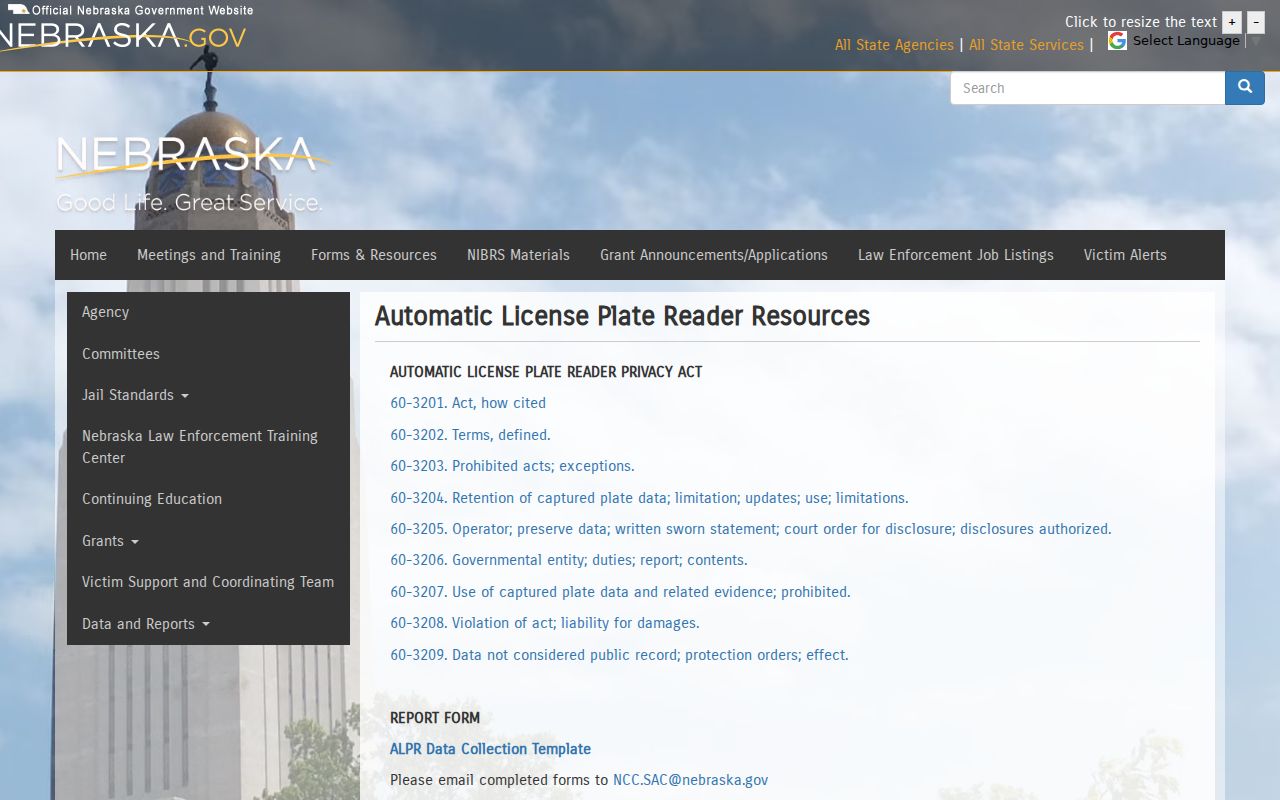Open Law Enforcement Job Listings
The image size is (1280, 800).
[x=956, y=255]
